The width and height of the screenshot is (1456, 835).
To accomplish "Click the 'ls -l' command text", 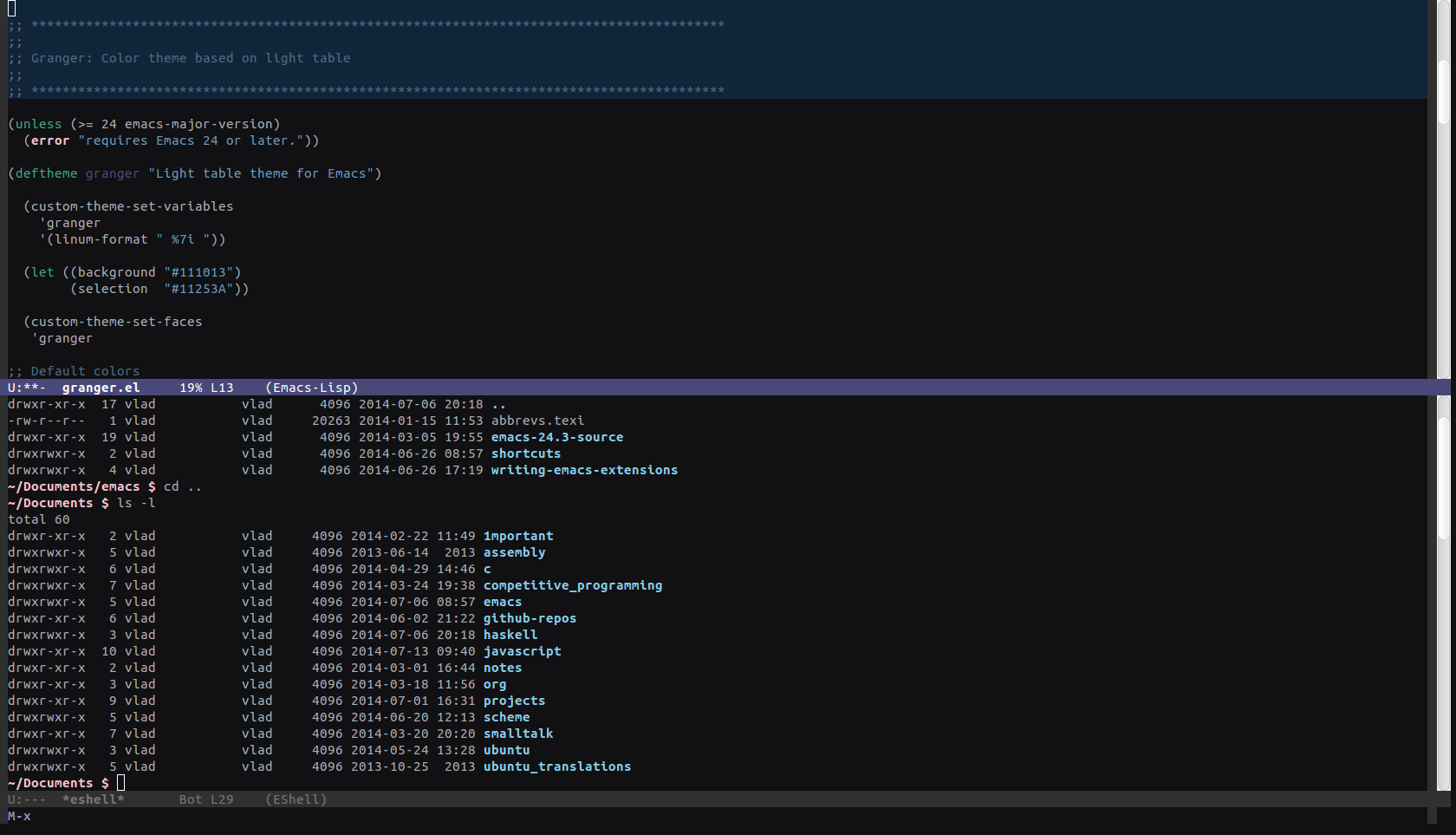I will click(136, 503).
